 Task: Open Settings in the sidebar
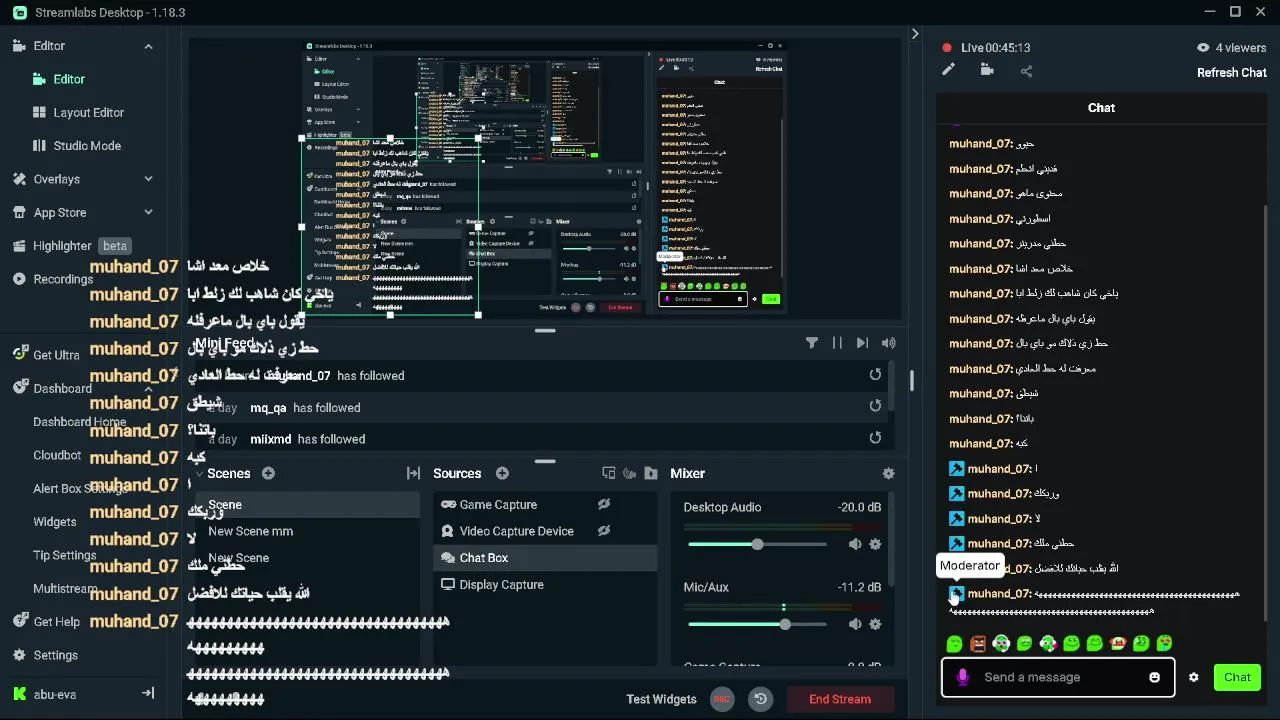click(45, 655)
